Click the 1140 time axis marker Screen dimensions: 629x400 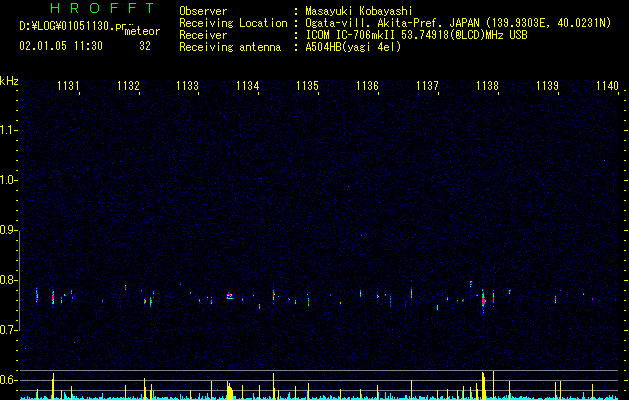tap(607, 85)
